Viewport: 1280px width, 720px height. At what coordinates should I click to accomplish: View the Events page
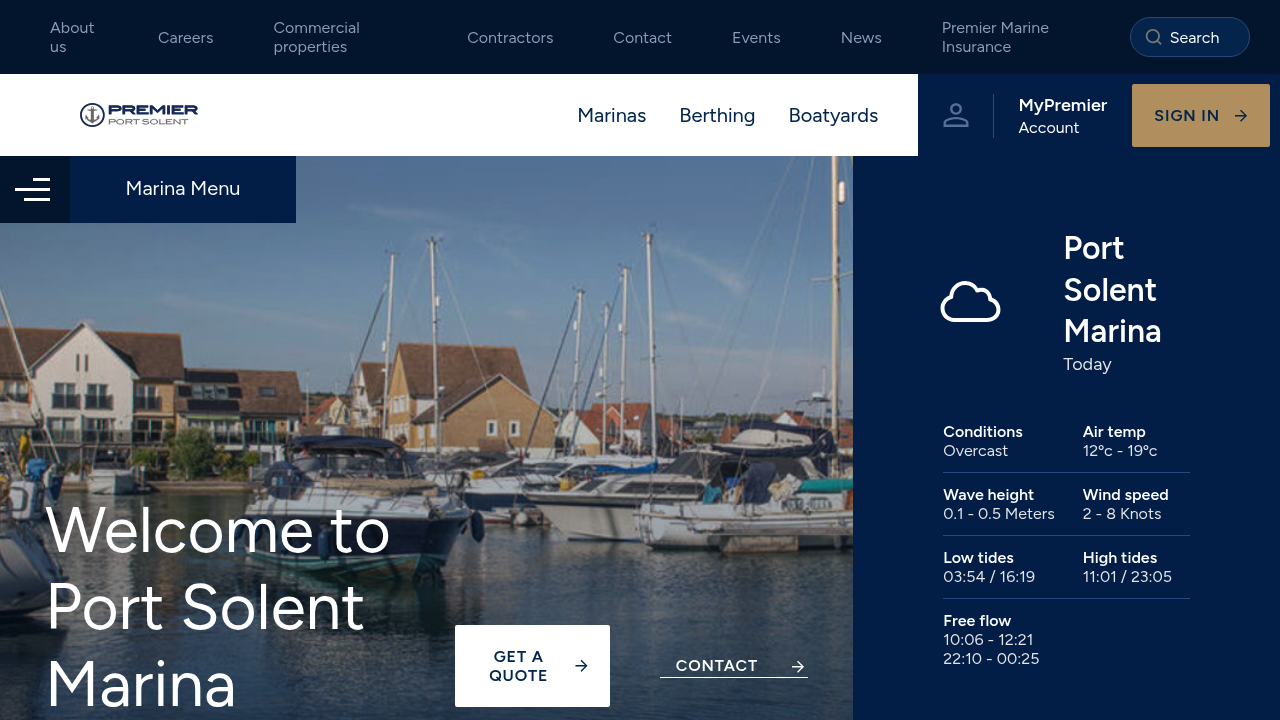(756, 37)
